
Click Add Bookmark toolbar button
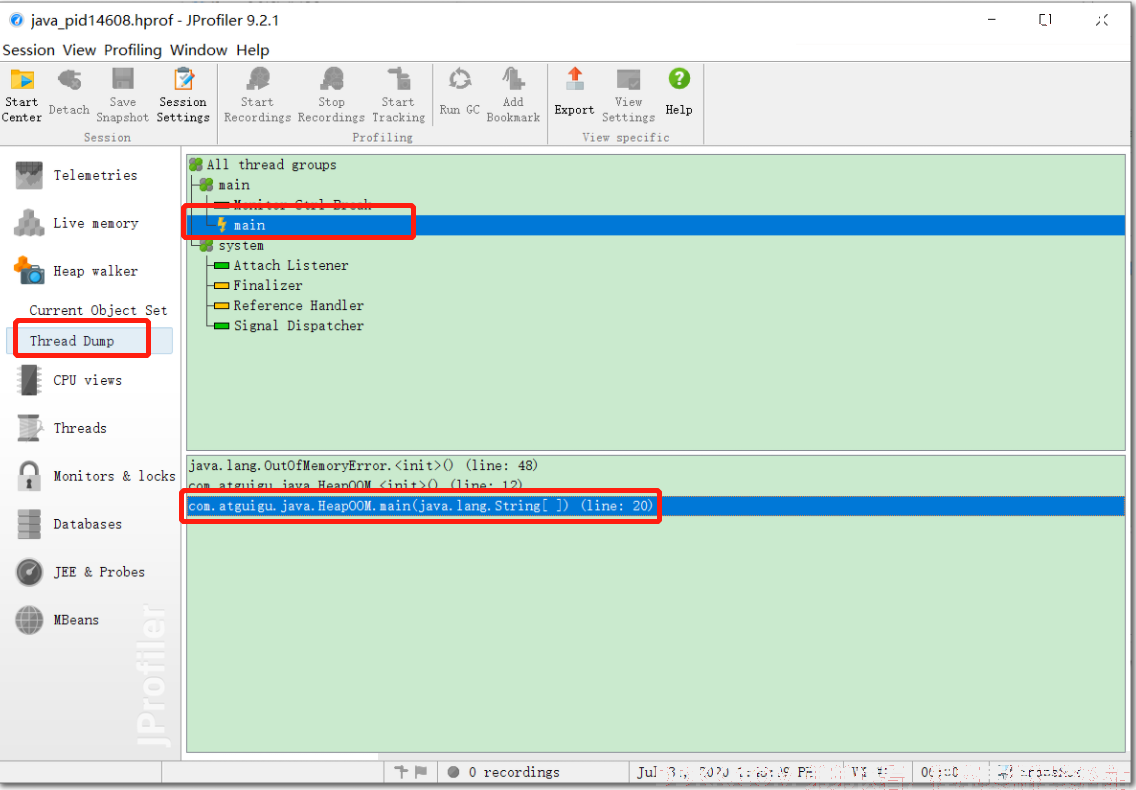(513, 95)
